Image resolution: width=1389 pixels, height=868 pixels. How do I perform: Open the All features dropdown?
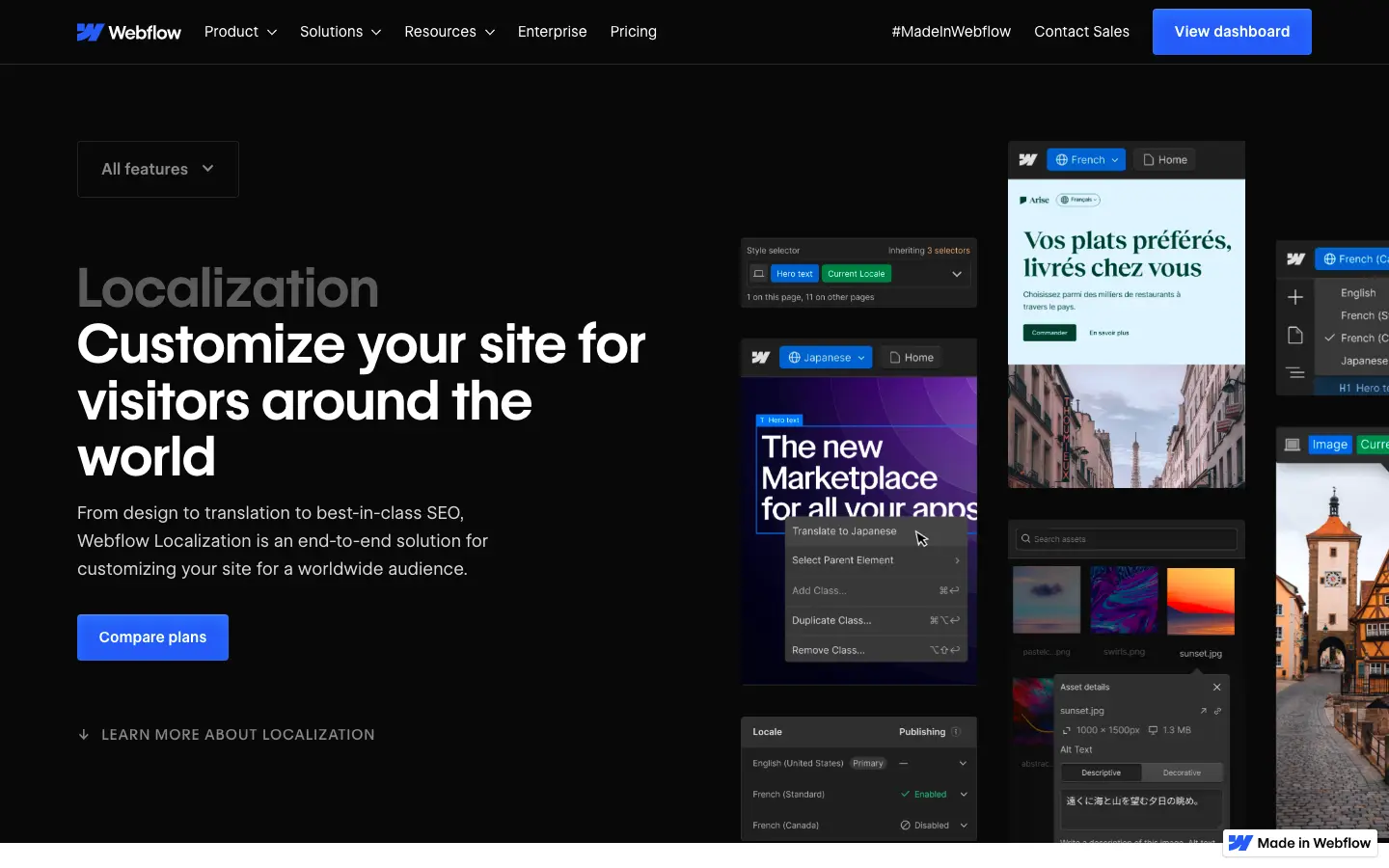[158, 169]
